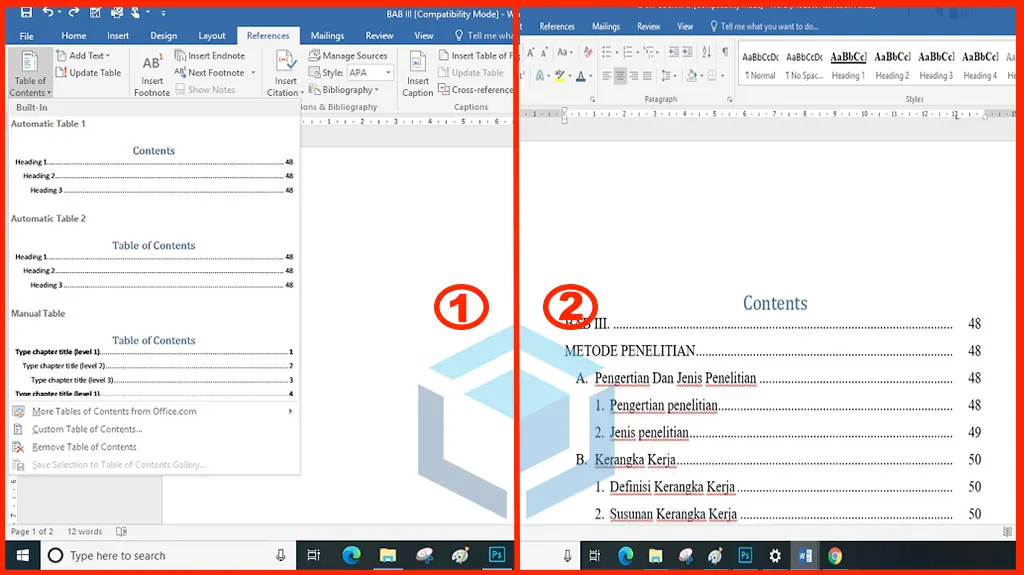Screen dimensions: 1024x575
Task: Click the Sort A-Z icon
Action: pos(707,52)
